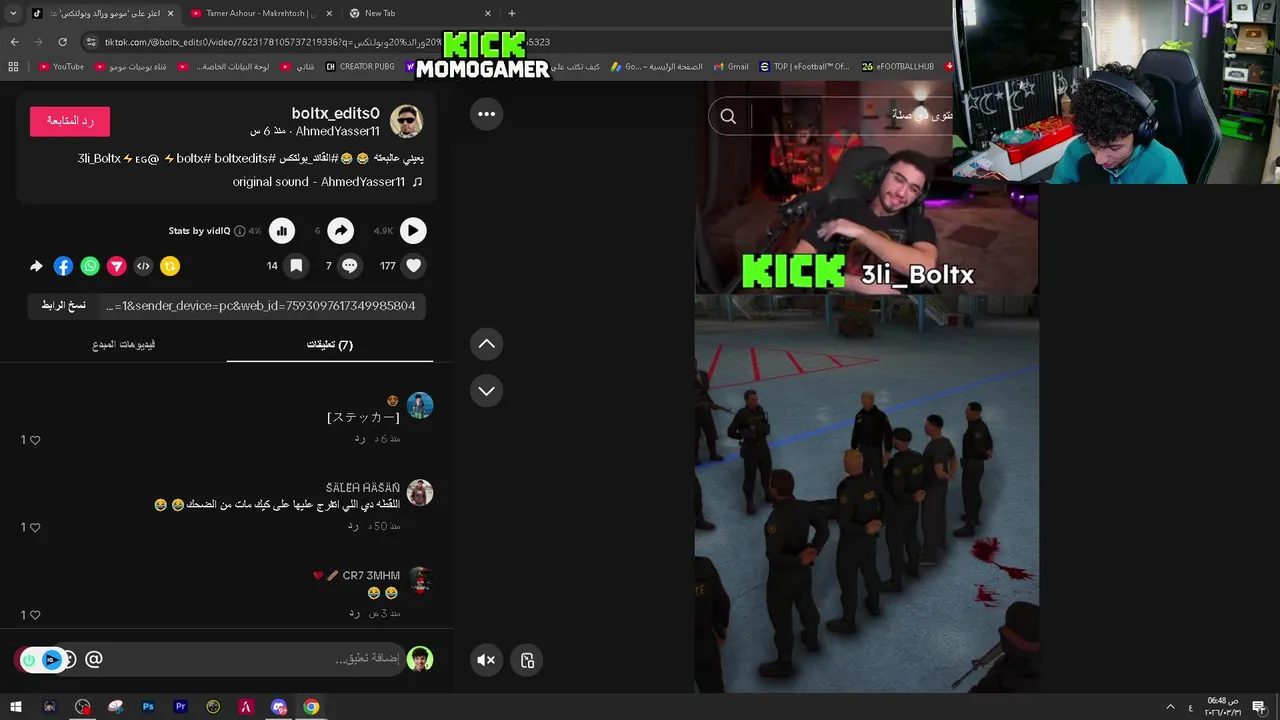Click the vidIQ shares arrow icon showing 6

[341, 231]
